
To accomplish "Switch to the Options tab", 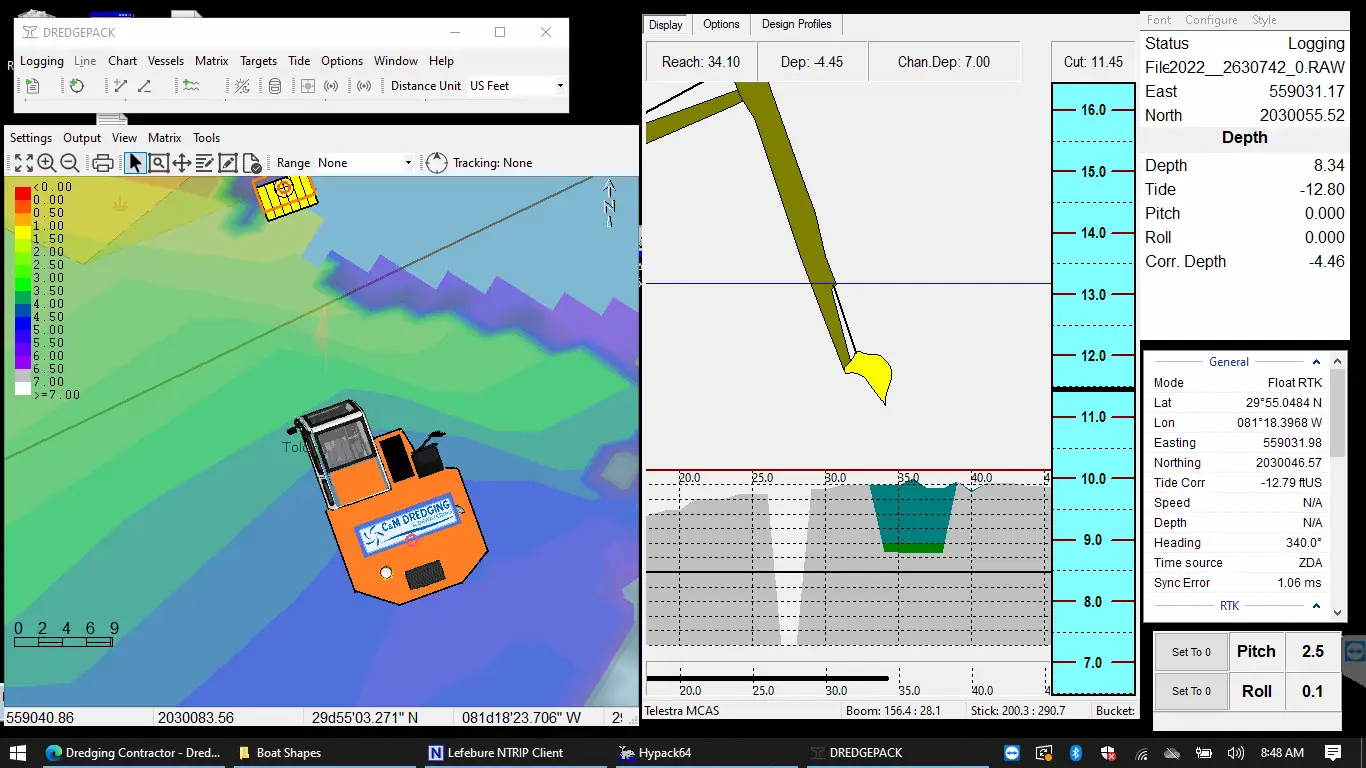I will click(721, 24).
